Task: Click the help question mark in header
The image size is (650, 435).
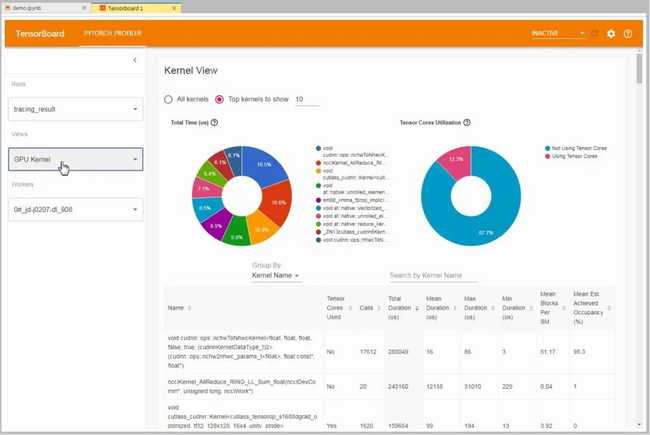Action: tap(628, 33)
